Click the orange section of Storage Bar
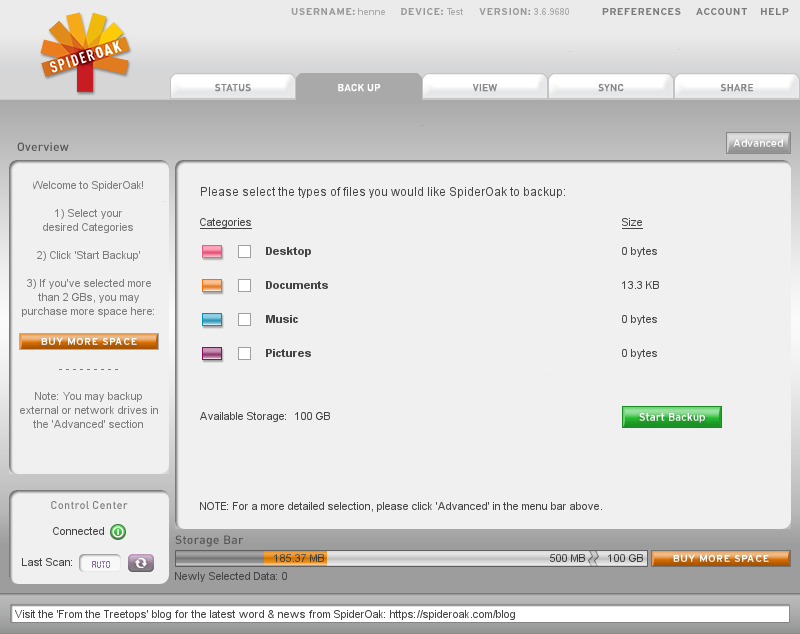Image resolution: width=800 pixels, height=634 pixels. click(x=295, y=558)
